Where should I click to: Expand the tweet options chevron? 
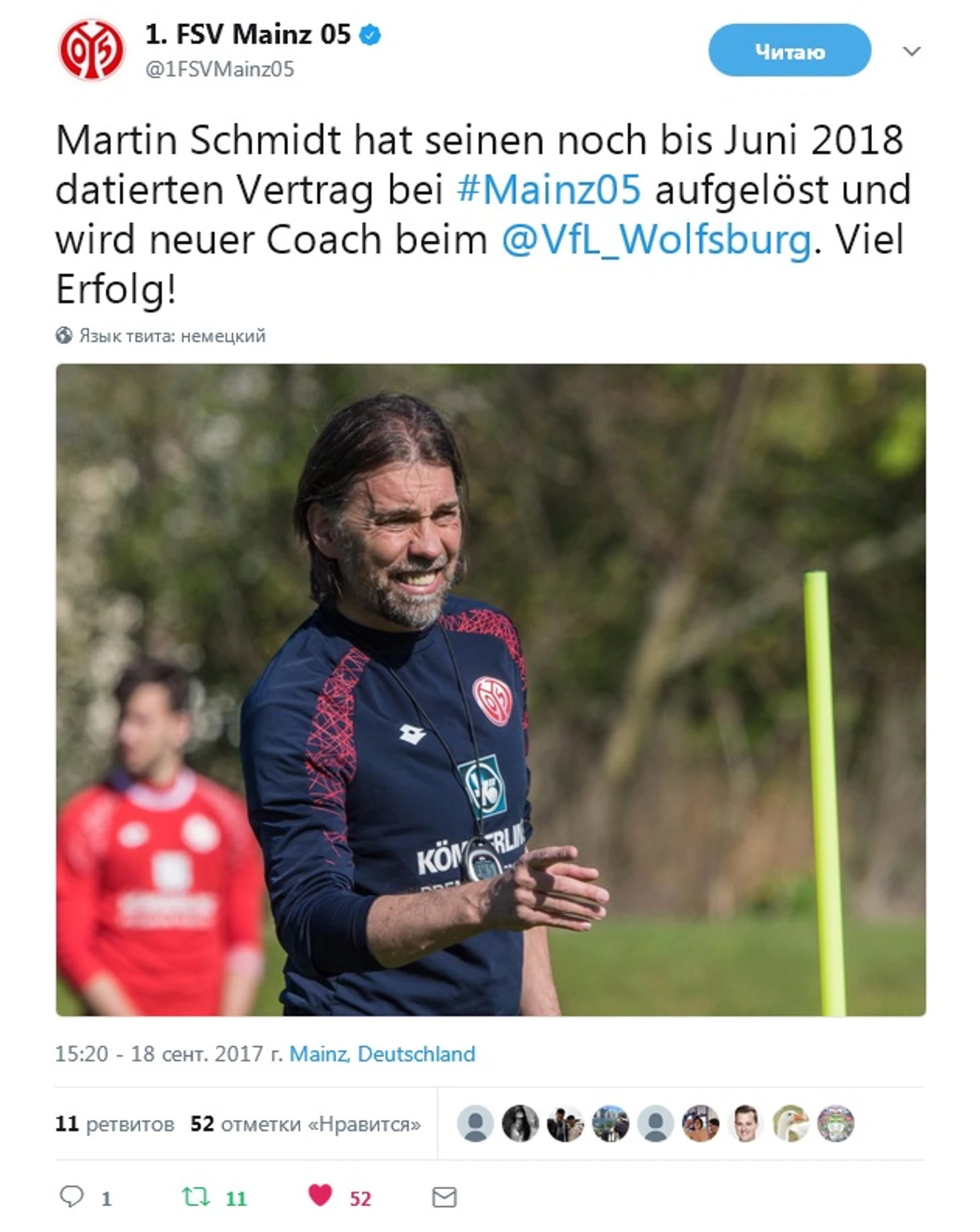pyautogui.click(x=912, y=51)
